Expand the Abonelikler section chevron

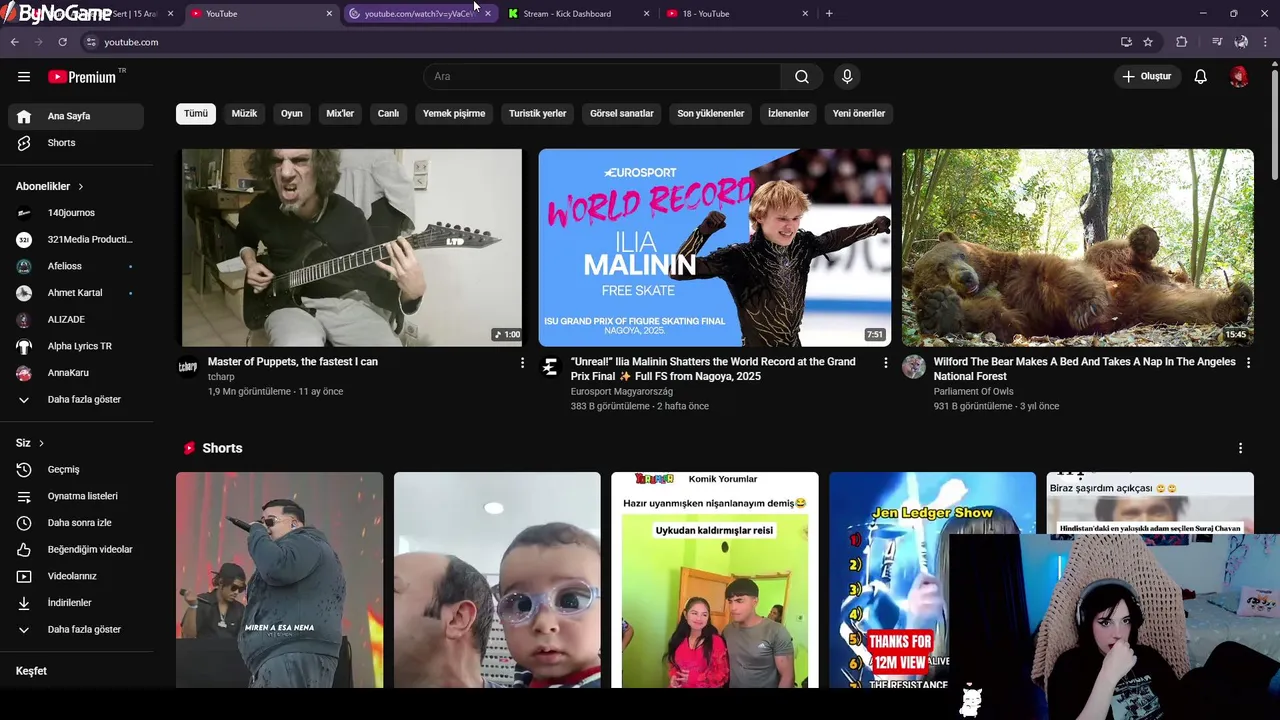click(81, 187)
